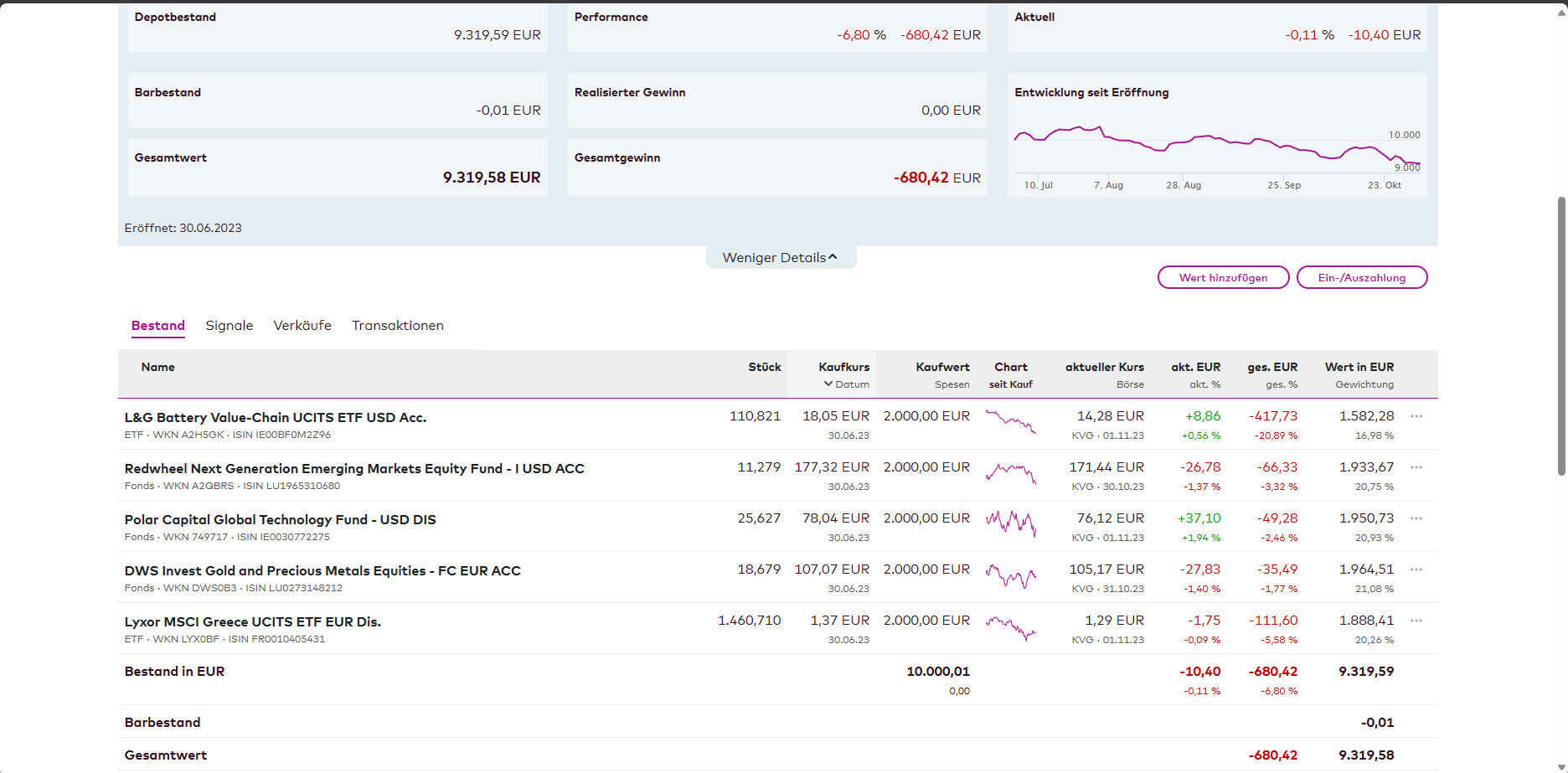1568x773 pixels.
Task: Open three-dot menu for Redwheel Emerging Markets Fund
Action: (1416, 467)
